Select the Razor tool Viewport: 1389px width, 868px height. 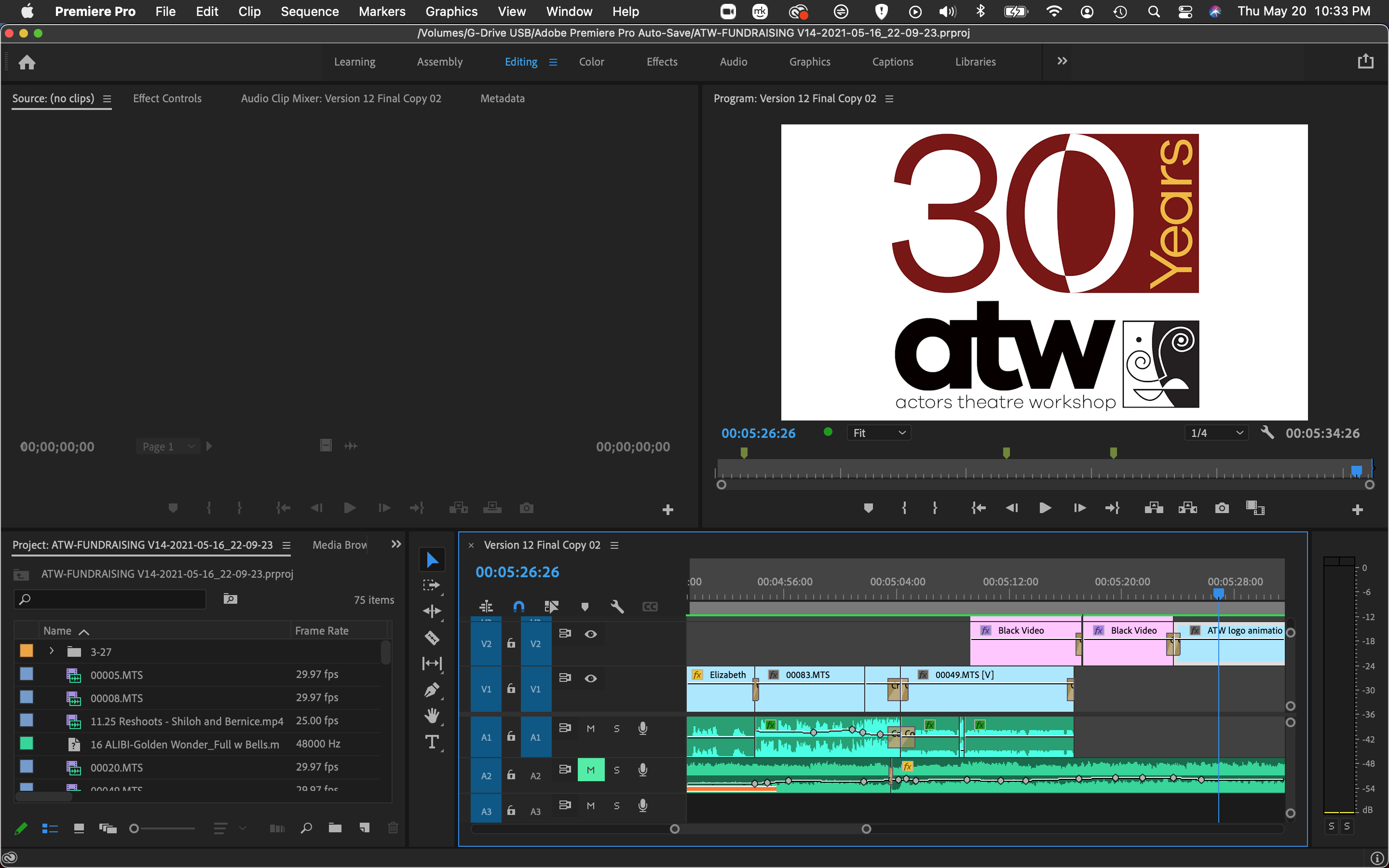(x=432, y=638)
